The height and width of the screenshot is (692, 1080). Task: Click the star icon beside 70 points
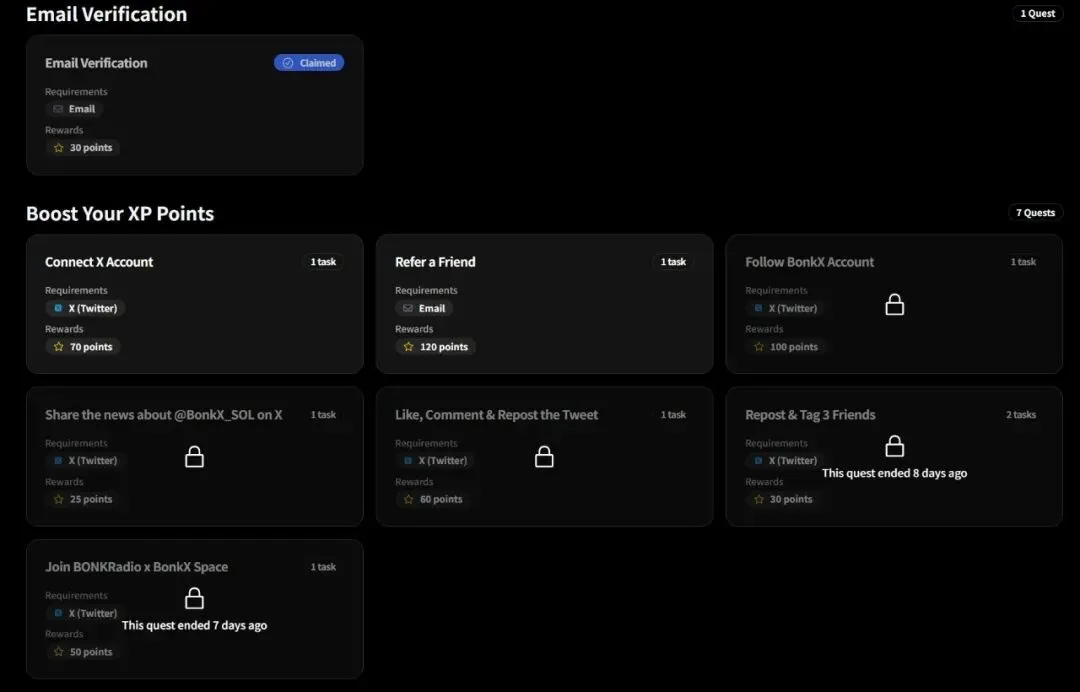point(59,346)
